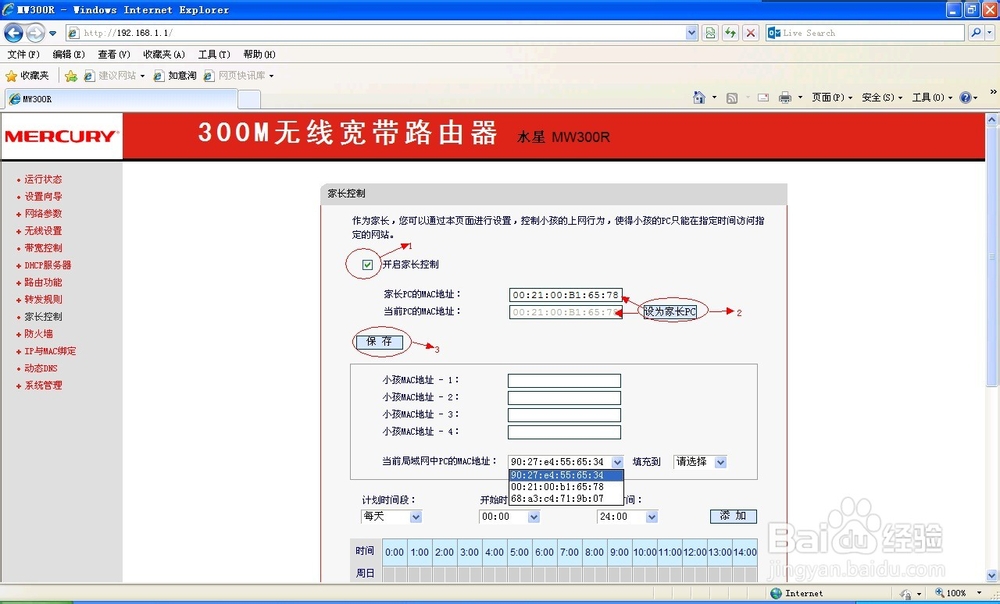
Task: Click the yellow 收藏夹 favorites star icon
Action: tap(11, 75)
